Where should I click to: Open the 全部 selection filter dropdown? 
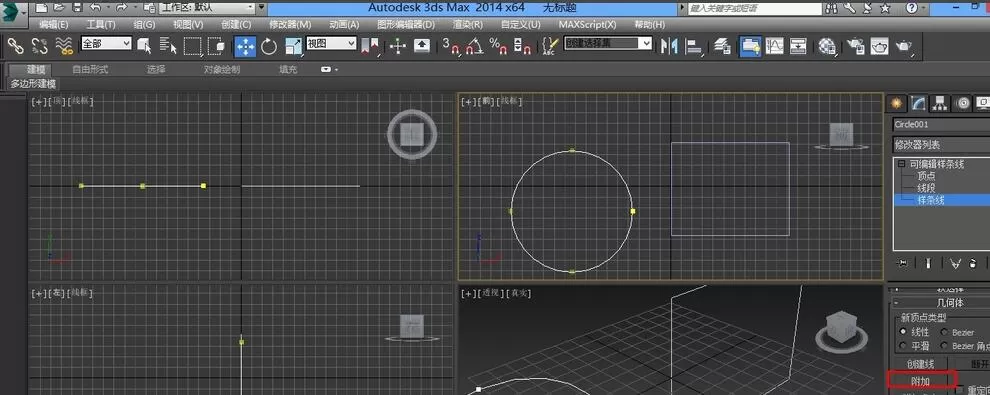click(x=106, y=44)
